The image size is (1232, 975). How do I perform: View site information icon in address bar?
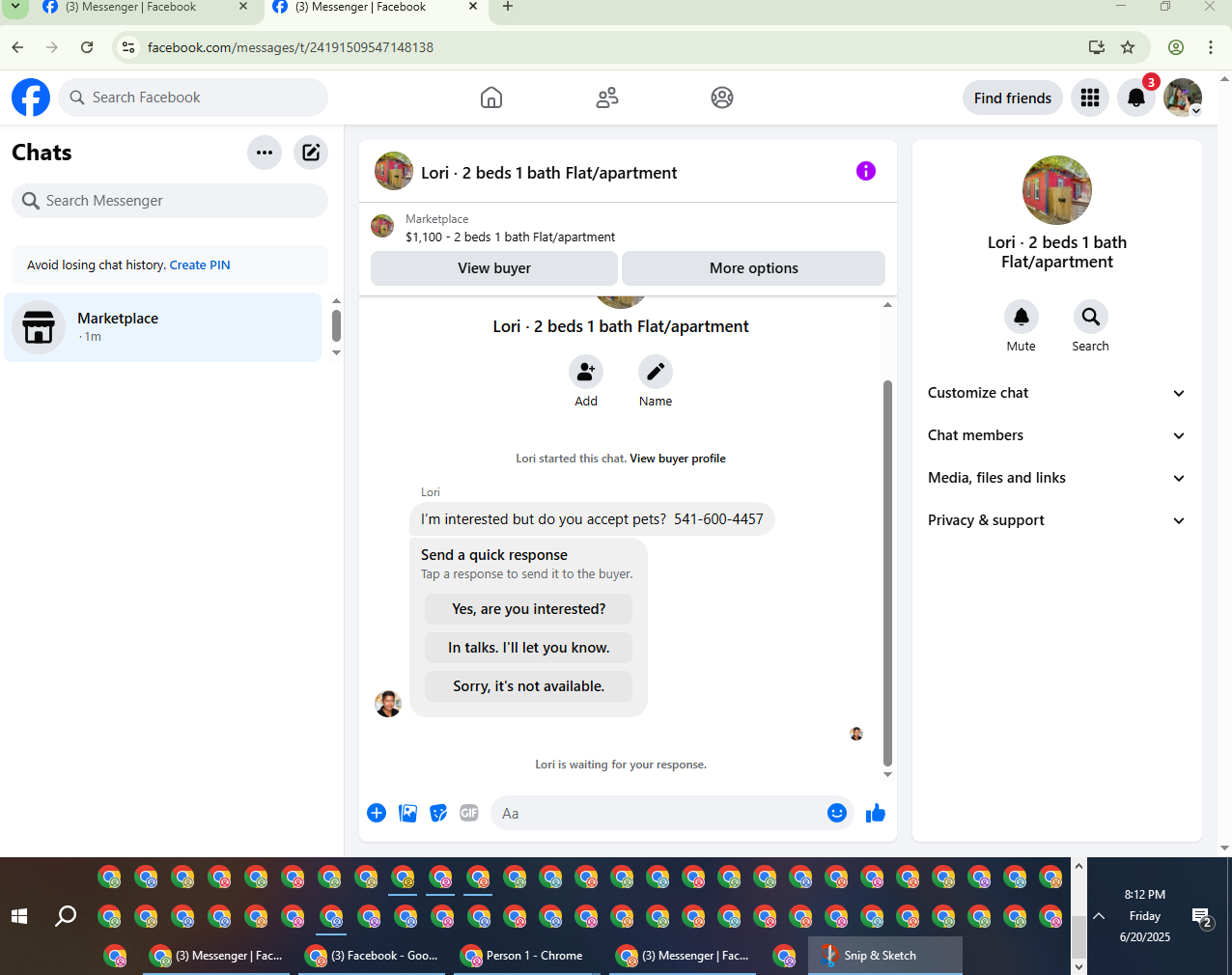(128, 47)
